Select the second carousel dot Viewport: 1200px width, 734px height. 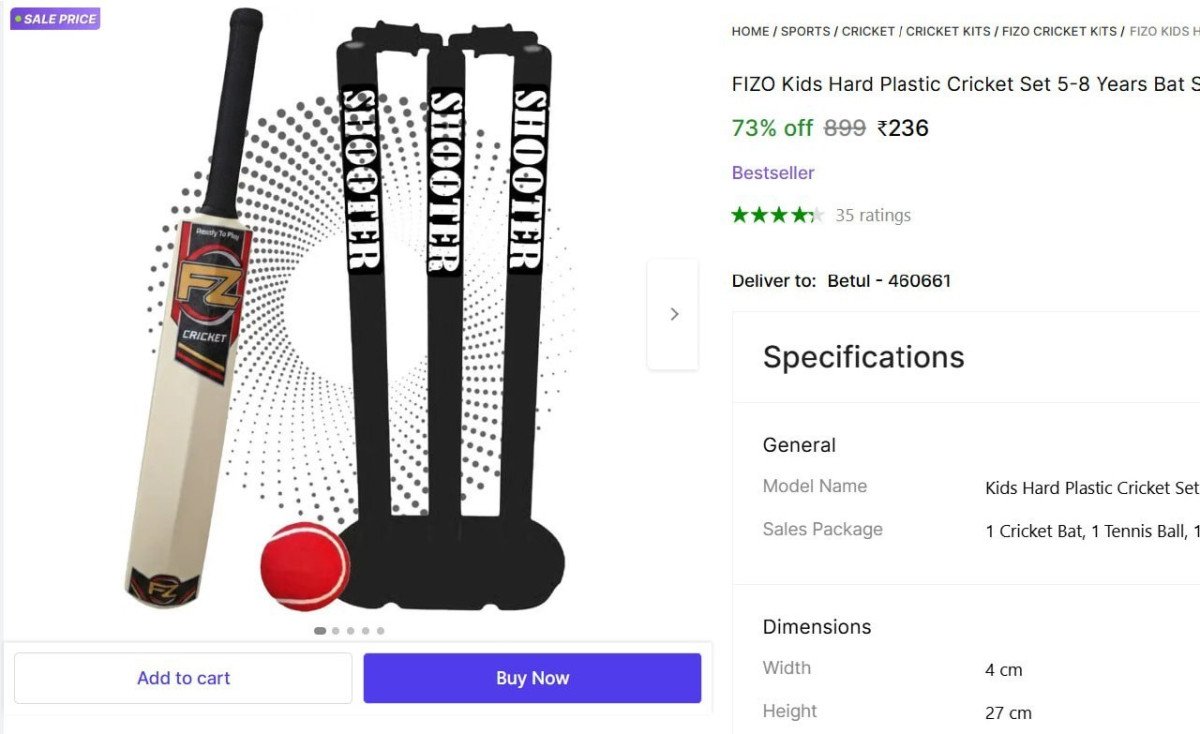point(336,631)
